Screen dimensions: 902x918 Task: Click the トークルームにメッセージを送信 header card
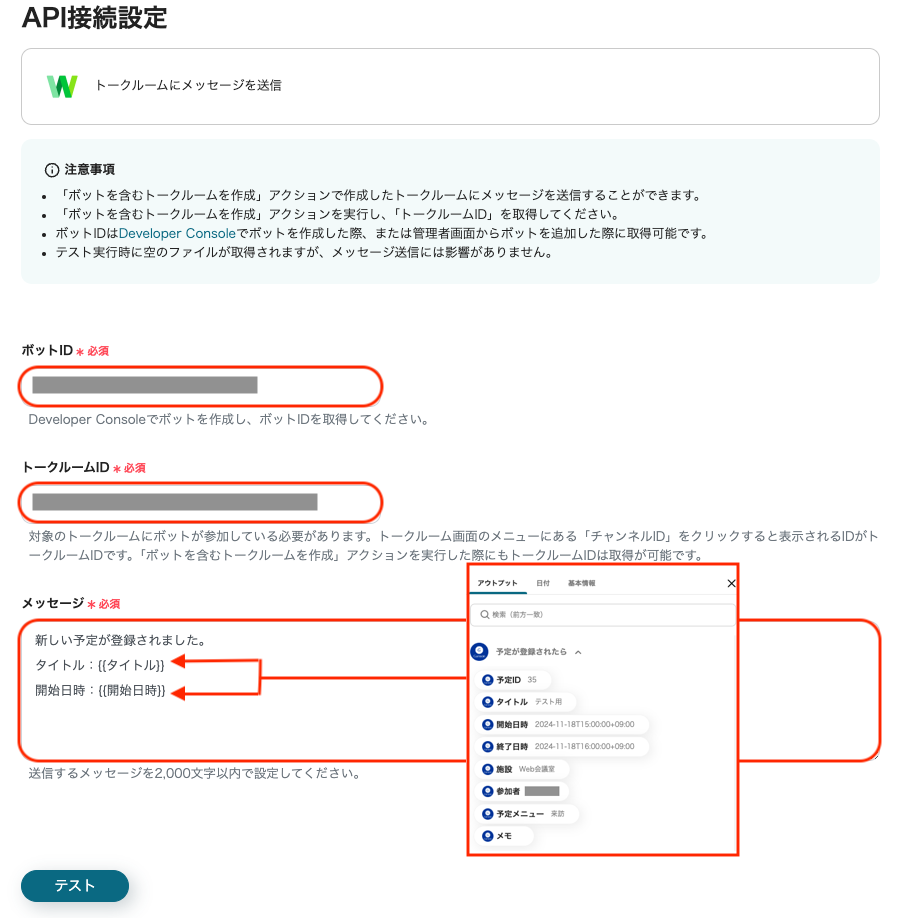point(450,86)
